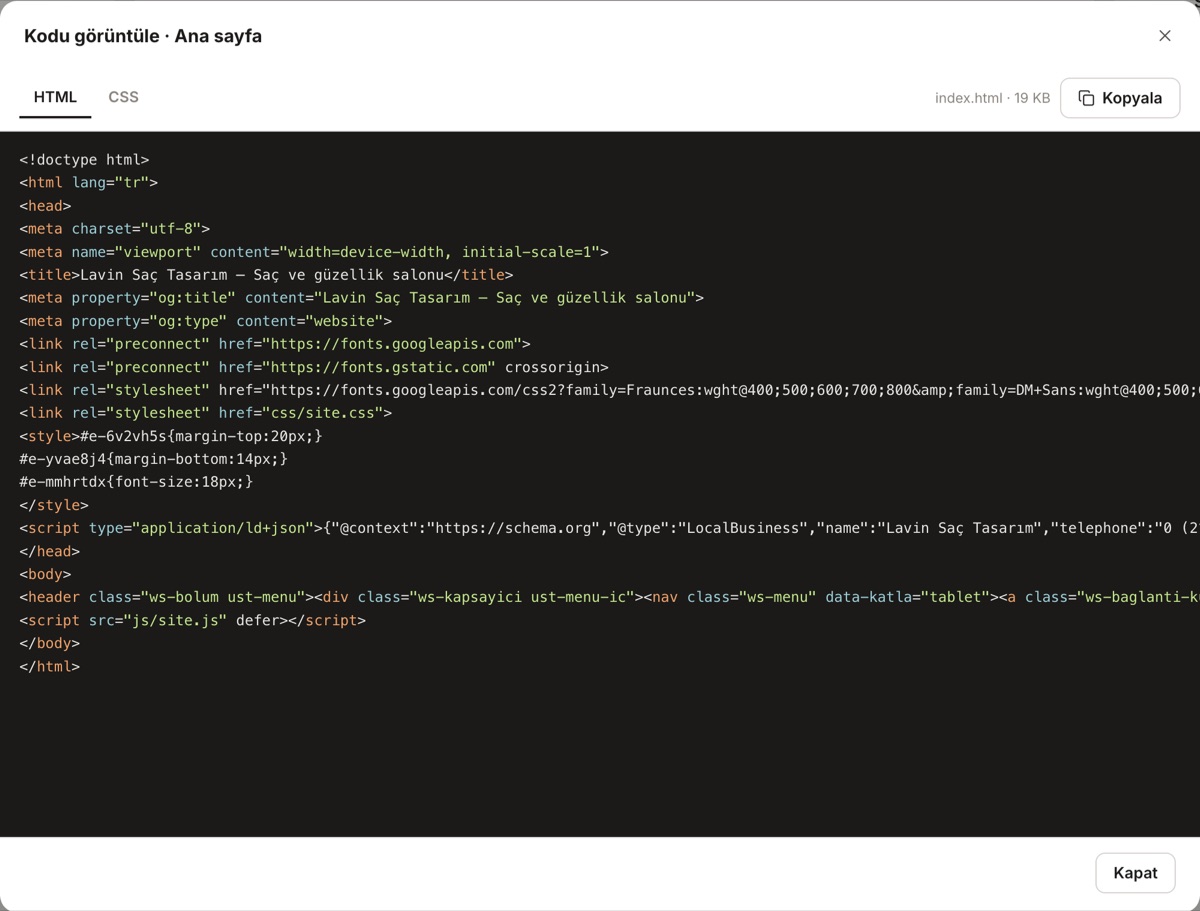Viewport: 1200px width, 911px height.
Task: Click the preconnect fonts.googleapis.com line
Action: (x=275, y=344)
